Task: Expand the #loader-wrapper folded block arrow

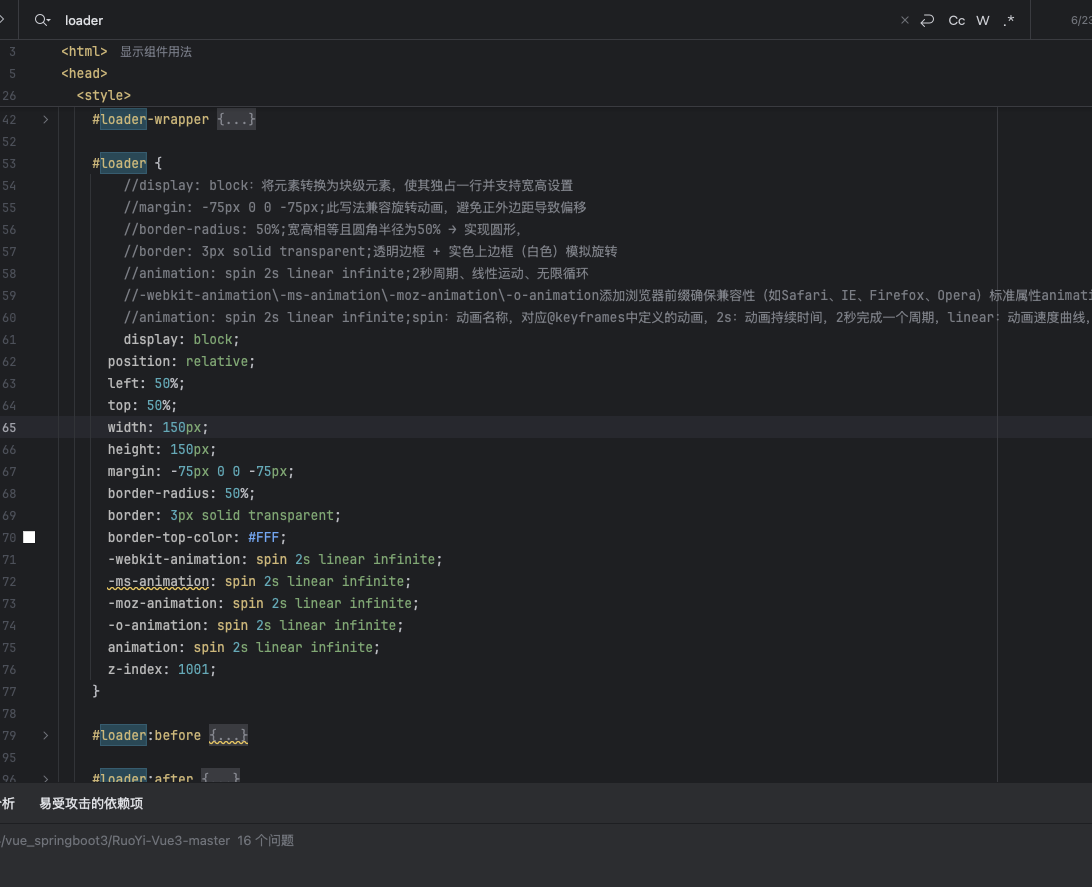Action: (45, 120)
